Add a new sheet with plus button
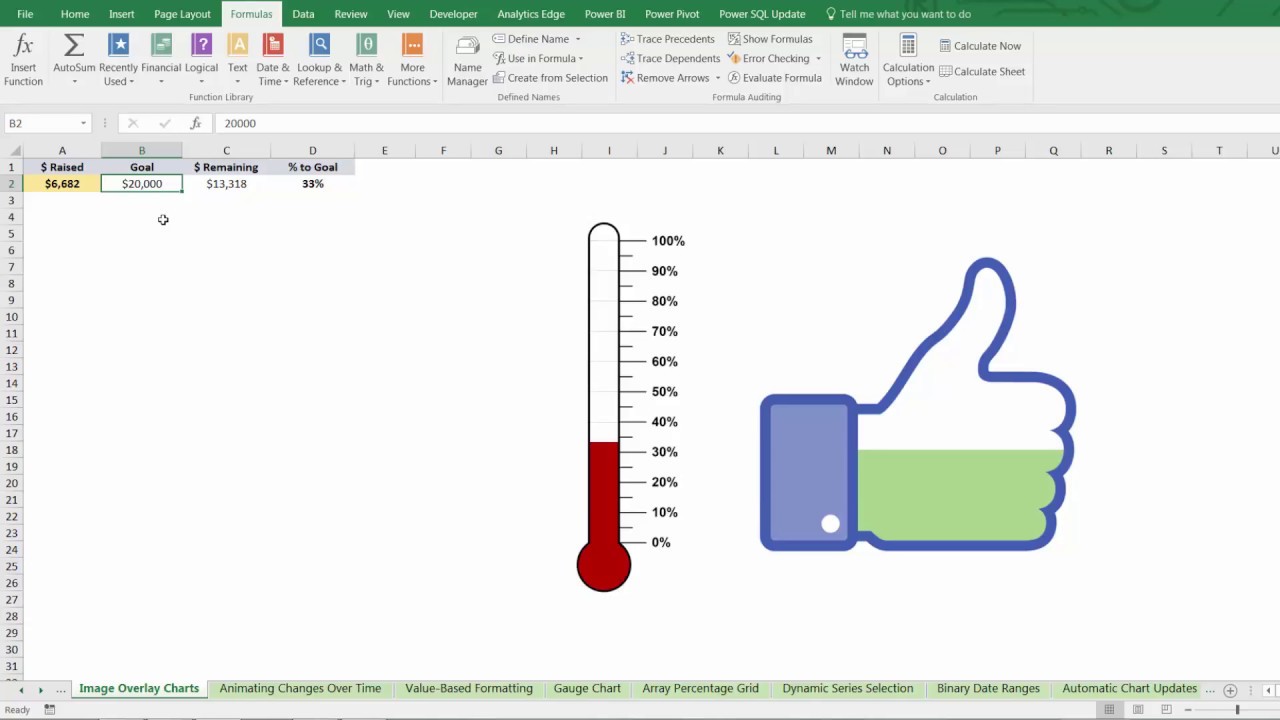Image resolution: width=1280 pixels, height=720 pixels. (x=1230, y=690)
